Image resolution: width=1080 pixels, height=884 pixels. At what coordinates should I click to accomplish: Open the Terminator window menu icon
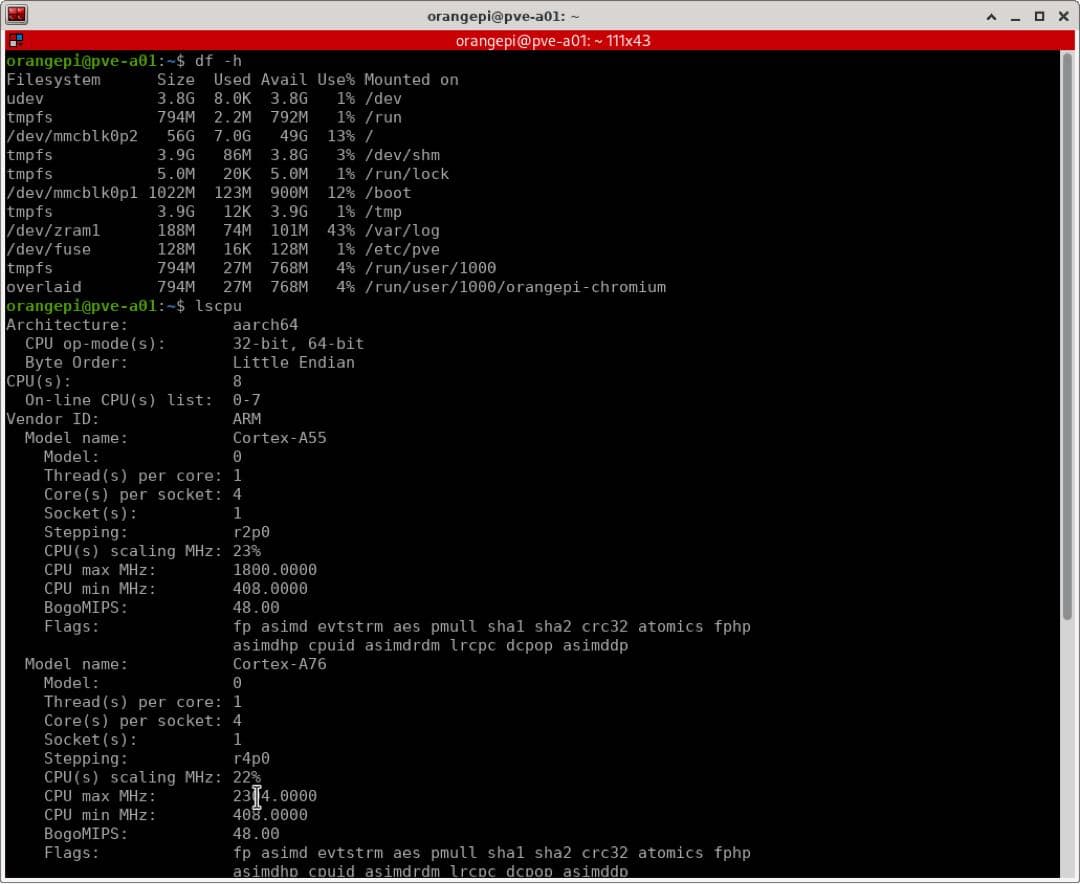(x=16, y=15)
